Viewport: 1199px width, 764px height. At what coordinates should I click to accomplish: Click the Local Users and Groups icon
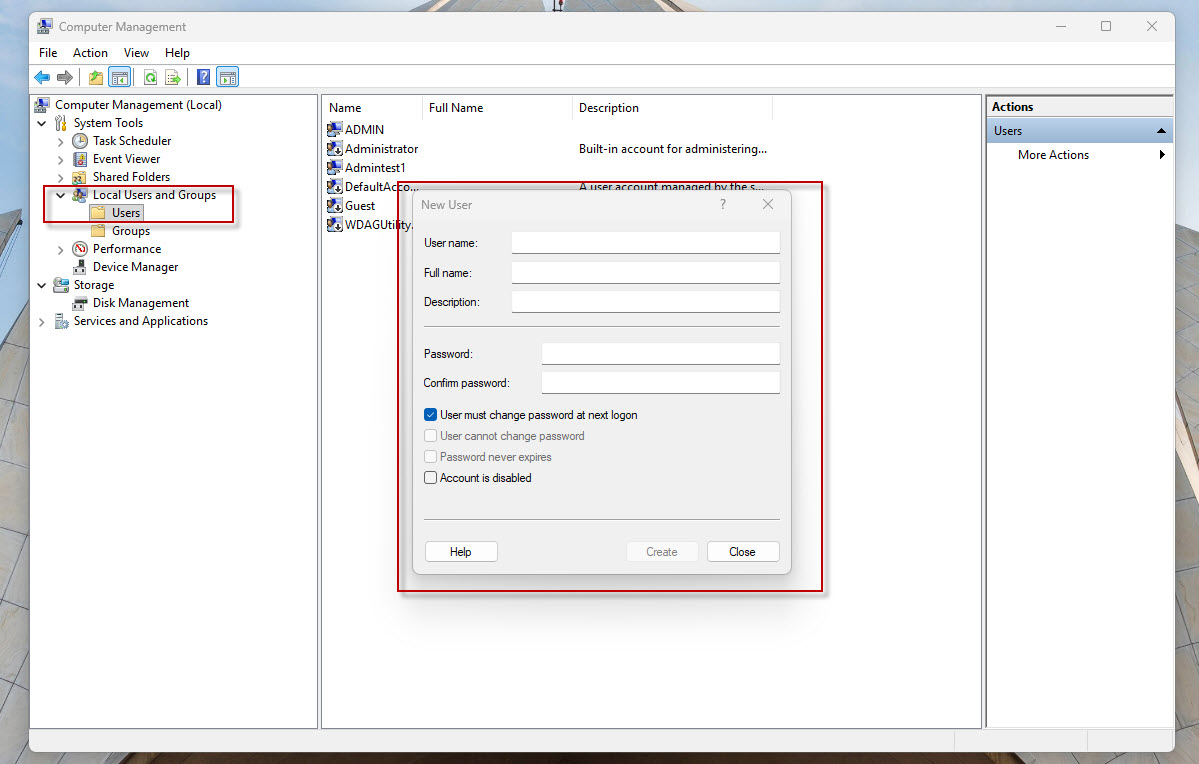(x=80, y=195)
